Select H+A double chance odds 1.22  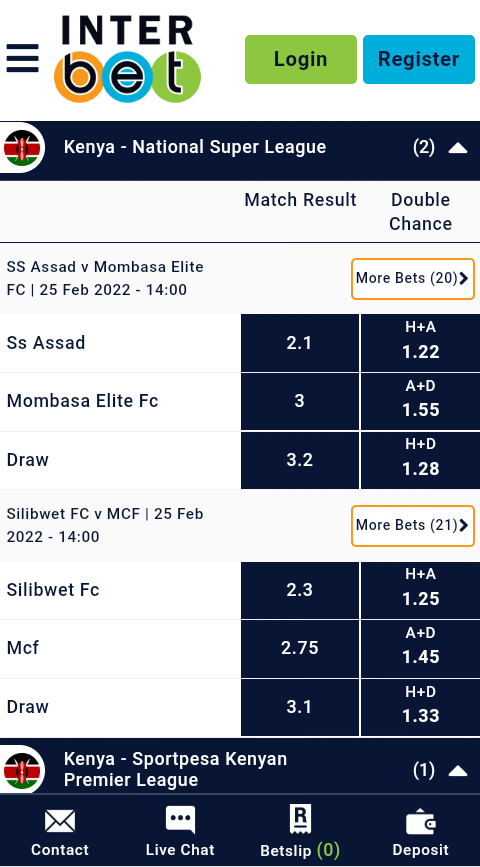(x=421, y=343)
